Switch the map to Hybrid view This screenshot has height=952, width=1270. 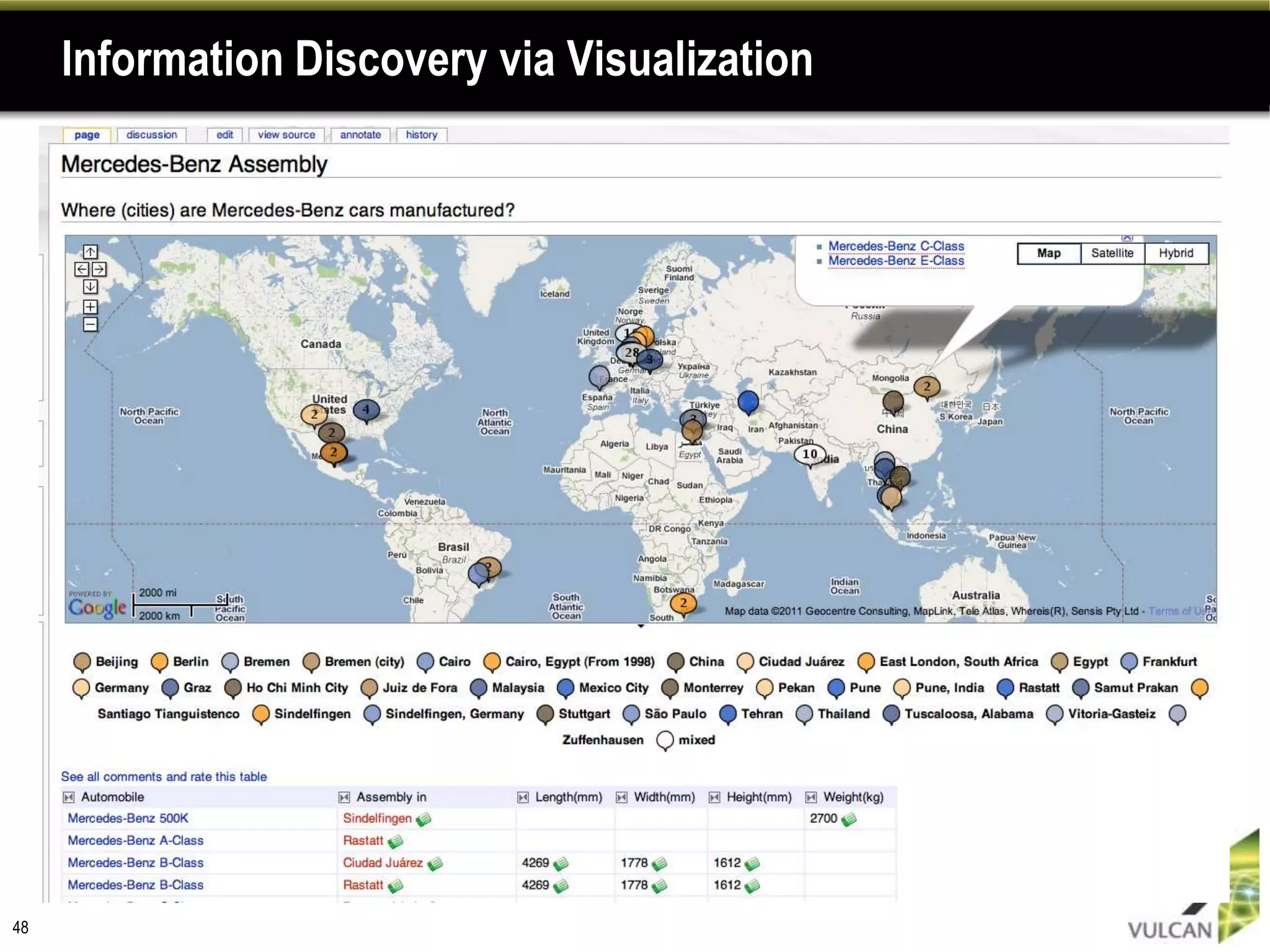(1176, 253)
